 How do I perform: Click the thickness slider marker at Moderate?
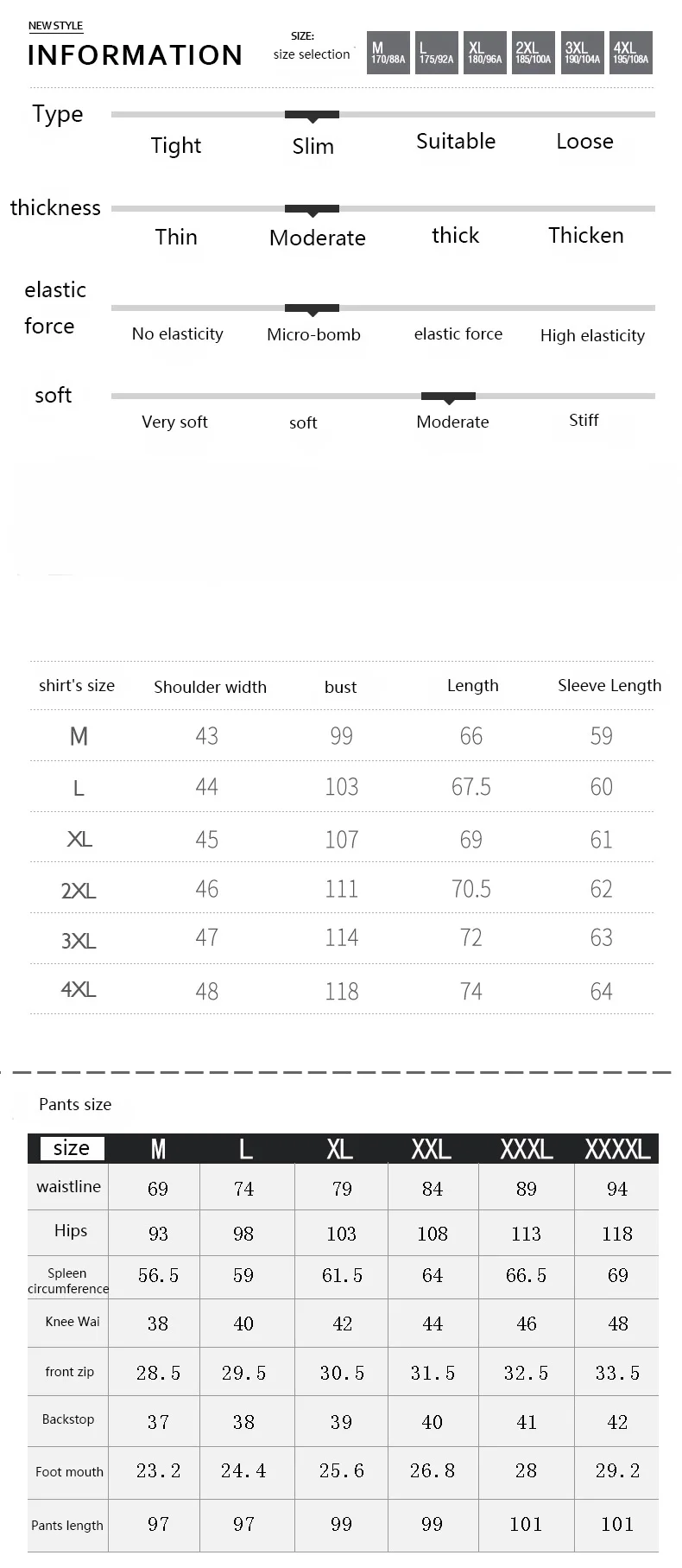click(312, 210)
